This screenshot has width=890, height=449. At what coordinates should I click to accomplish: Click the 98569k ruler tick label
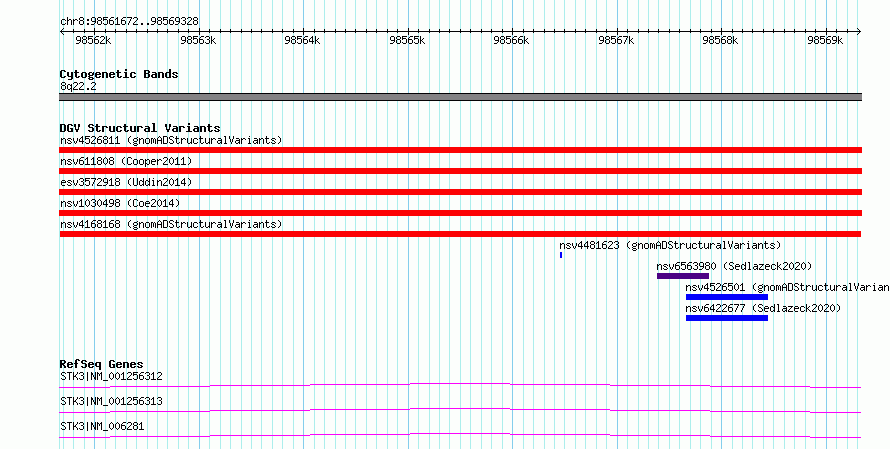point(825,40)
